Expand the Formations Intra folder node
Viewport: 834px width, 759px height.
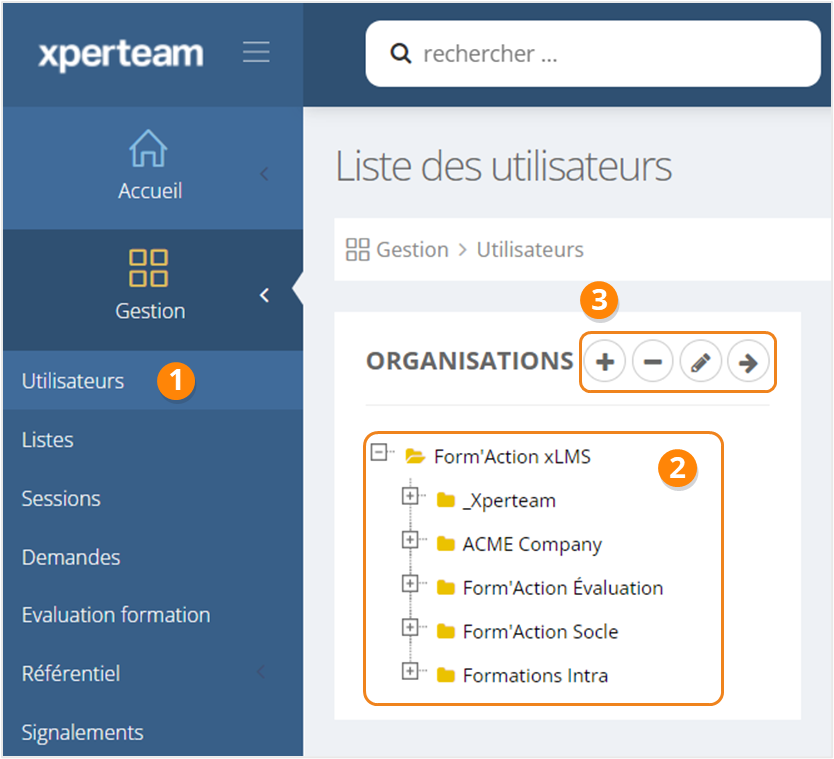(x=409, y=671)
